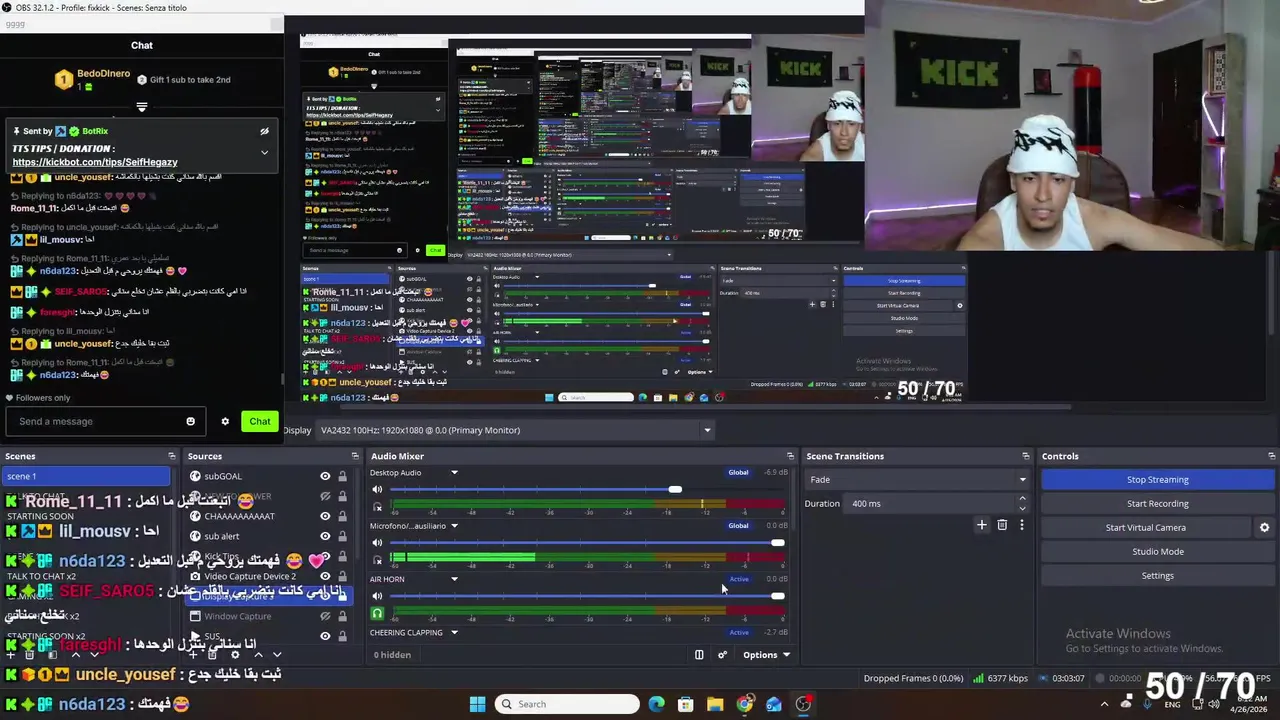1280x720 pixels.
Task: Toggle visibility of SUS source
Action: tap(325, 636)
